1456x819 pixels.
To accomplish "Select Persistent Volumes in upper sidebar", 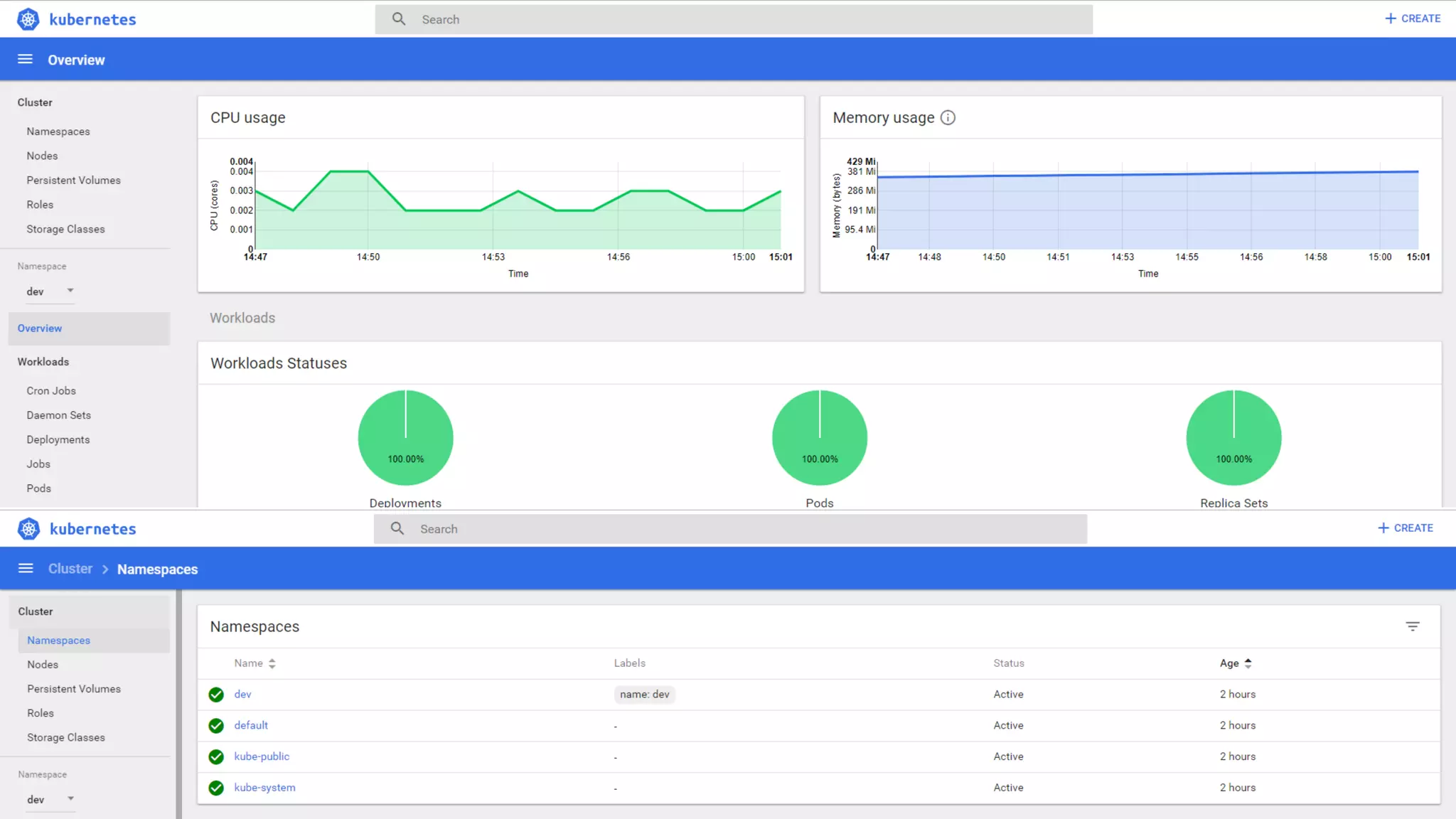I will (x=73, y=180).
